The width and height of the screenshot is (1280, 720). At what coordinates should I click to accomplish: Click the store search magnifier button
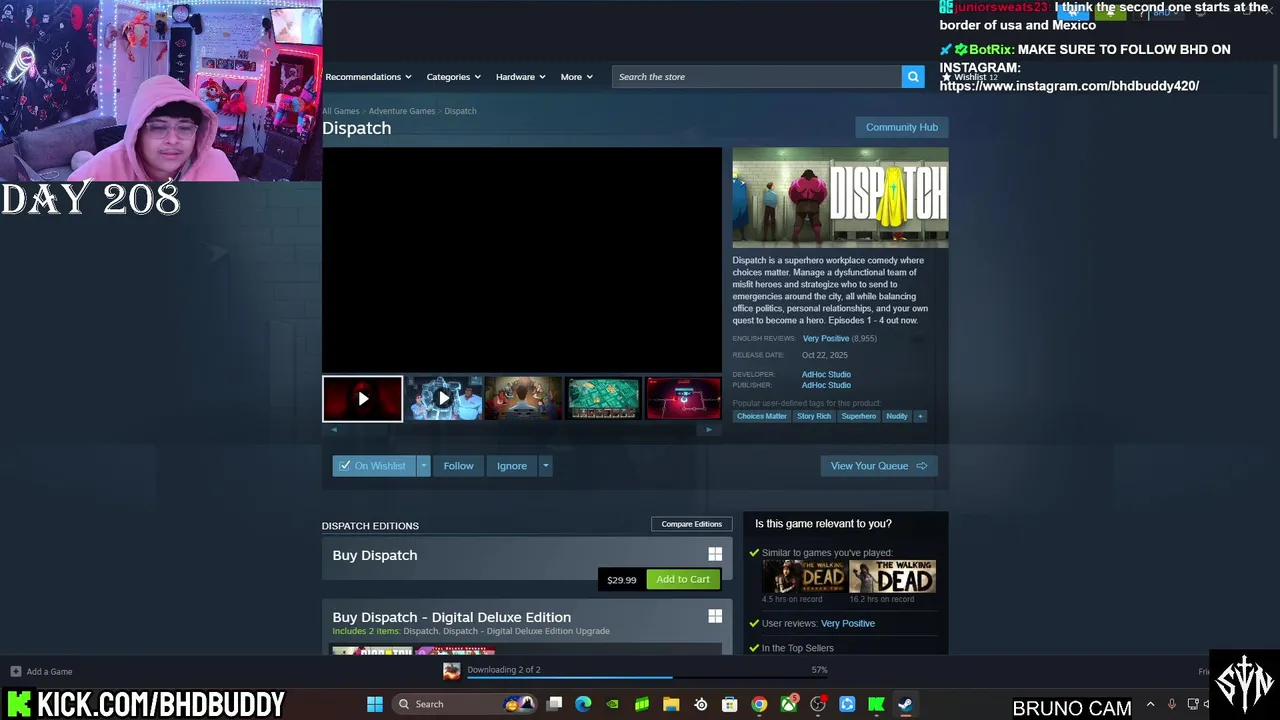tap(913, 77)
